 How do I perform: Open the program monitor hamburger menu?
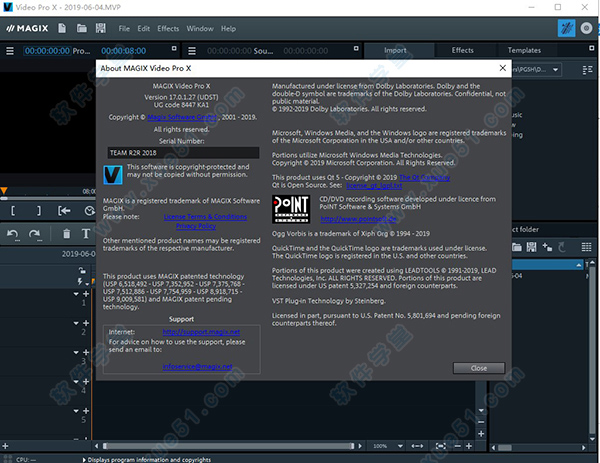10,51
